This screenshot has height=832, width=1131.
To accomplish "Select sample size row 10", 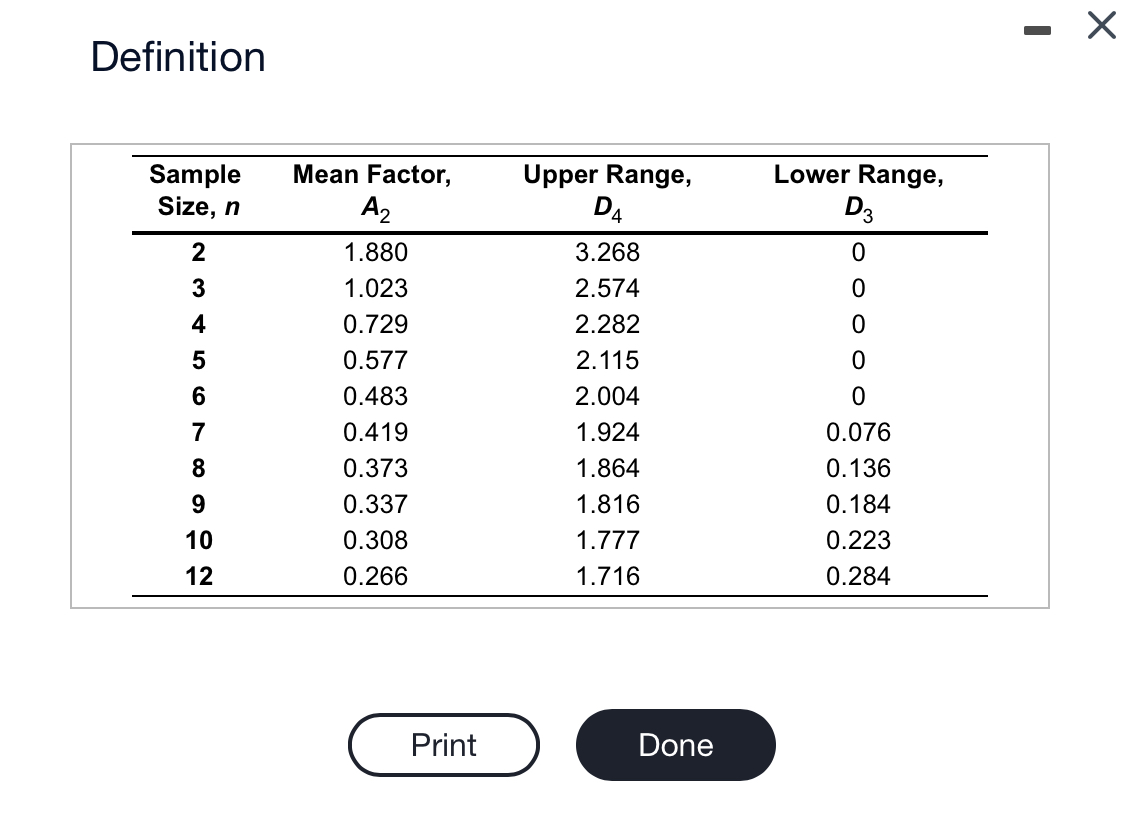I will 198,541.
